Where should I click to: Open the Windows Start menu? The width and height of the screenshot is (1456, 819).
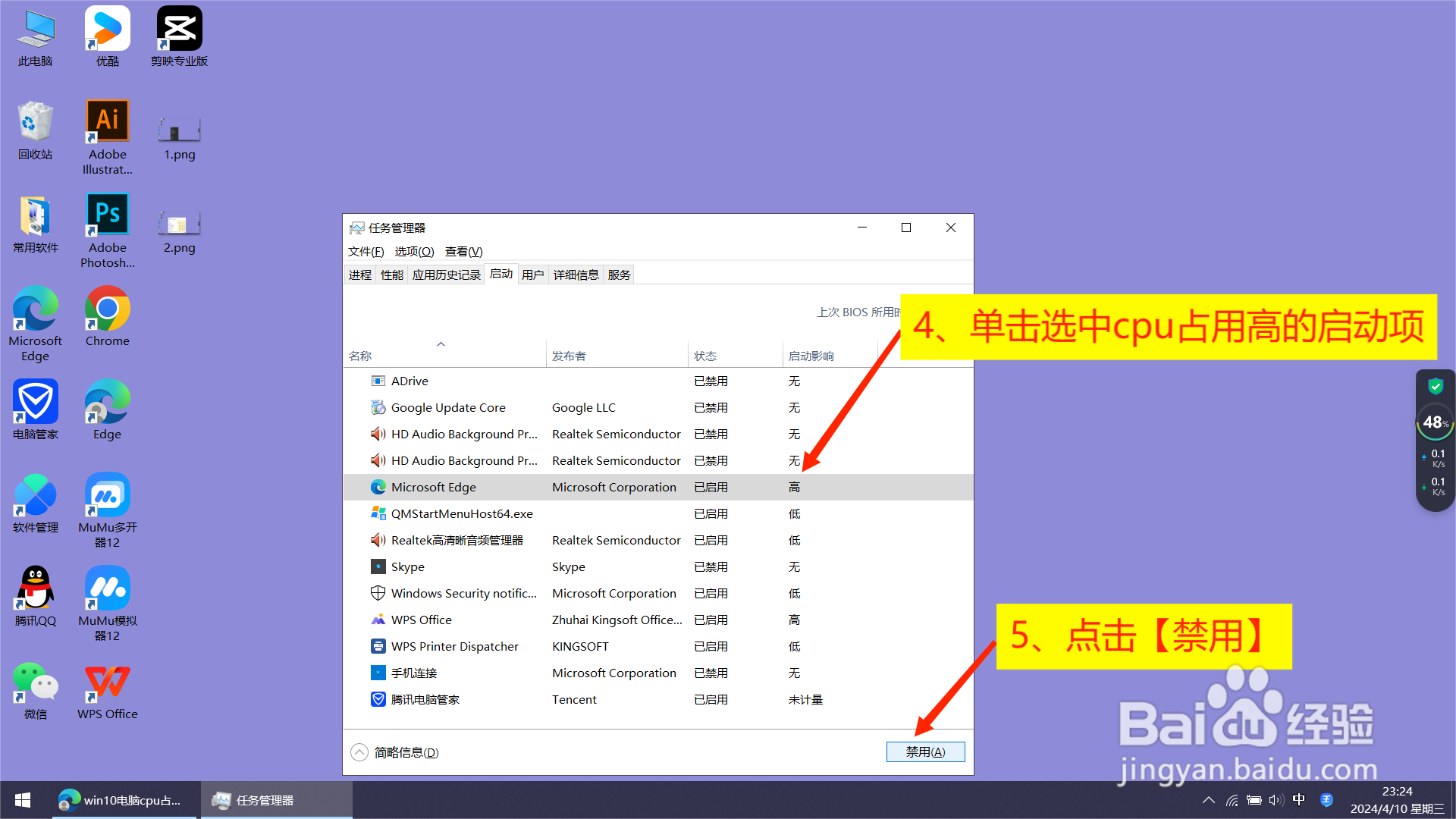click(x=23, y=800)
